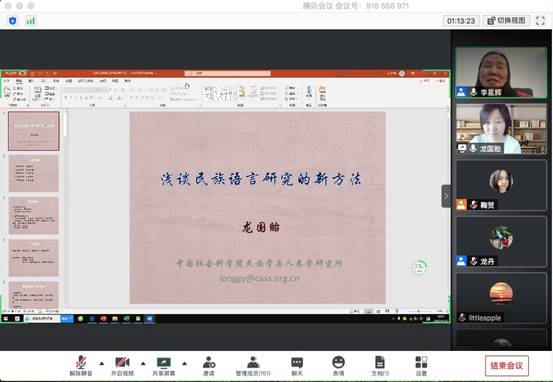Open the documents (文档) panel
Viewport: 553px width, 382px height.
[x=380, y=366]
